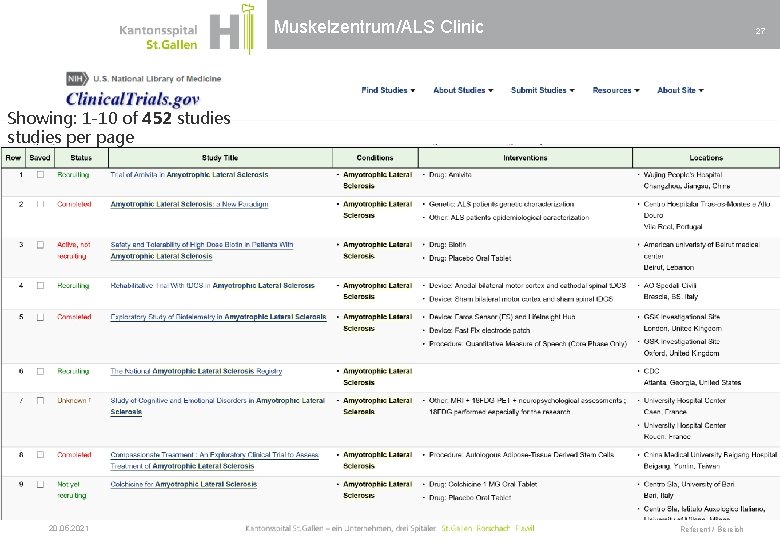780x540 pixels.
Task: Click the Interventions column header
Action: [525, 158]
